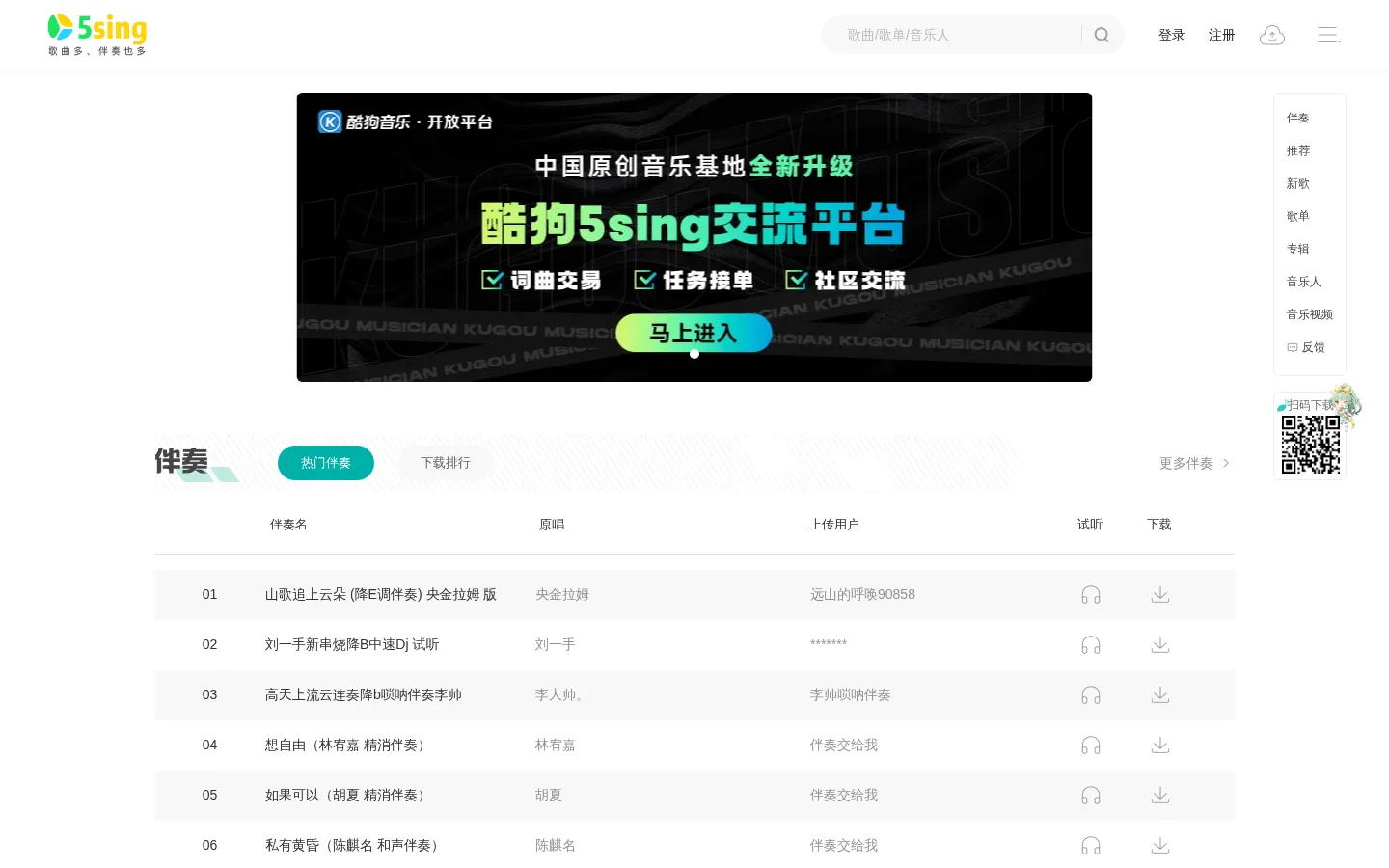Jump to 专辑 section in sidebar
This screenshot has width=1389, height=868.
[x=1298, y=249]
